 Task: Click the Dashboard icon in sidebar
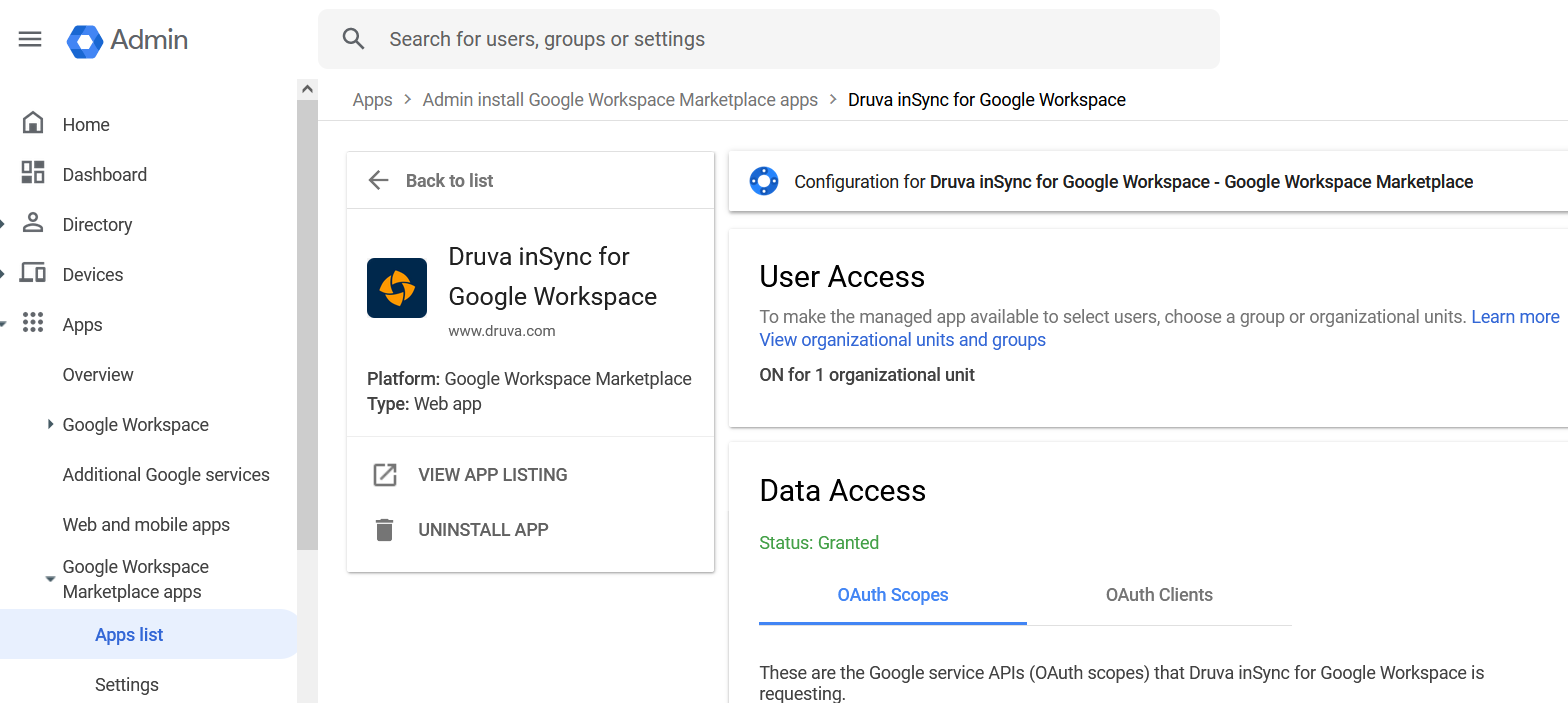click(x=33, y=173)
